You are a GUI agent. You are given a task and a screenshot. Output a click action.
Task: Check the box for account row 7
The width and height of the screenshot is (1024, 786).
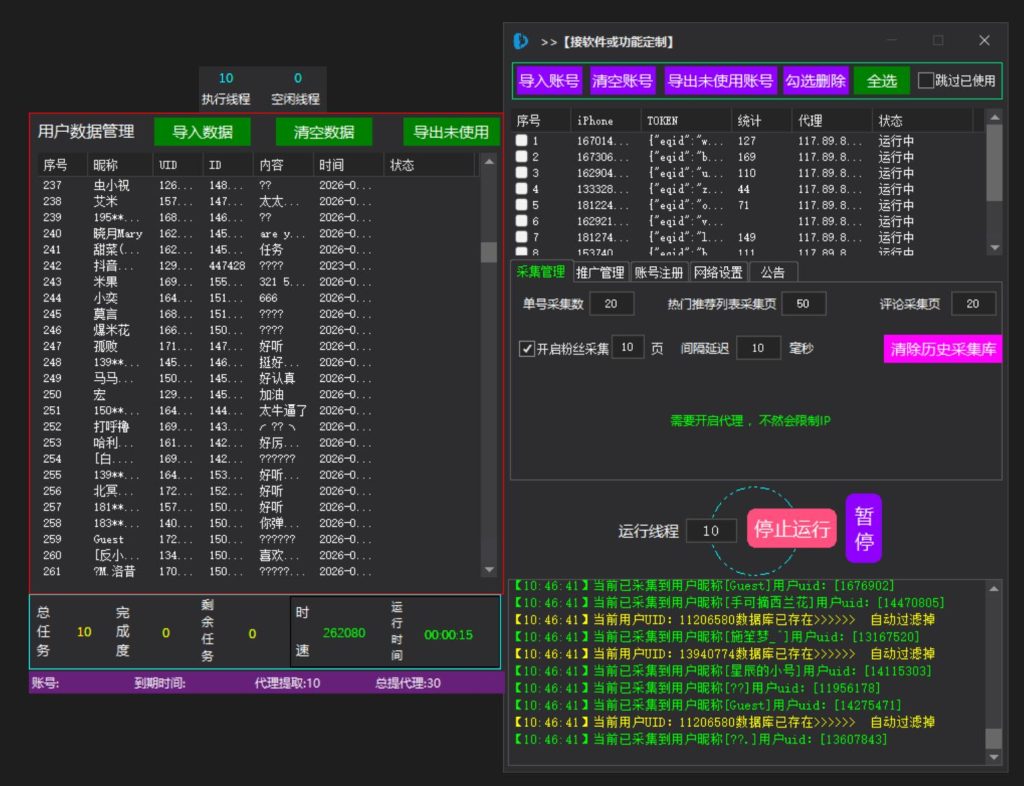[x=521, y=237]
